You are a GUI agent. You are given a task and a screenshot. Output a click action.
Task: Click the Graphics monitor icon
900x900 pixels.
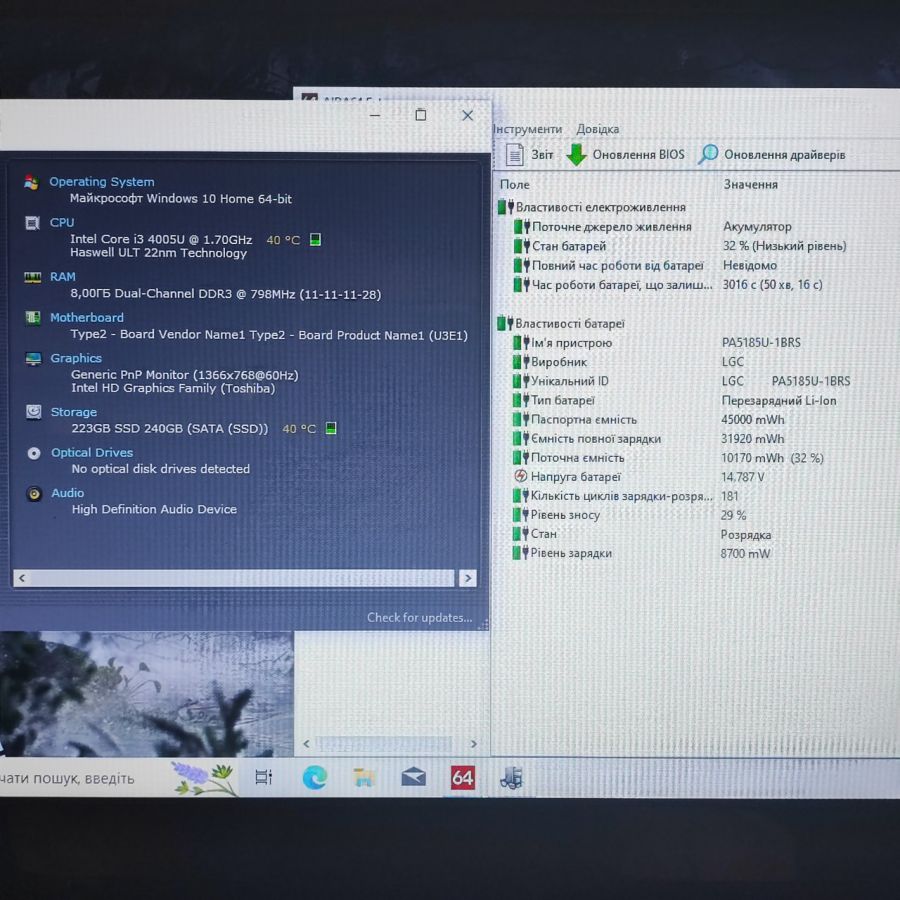pos(33,359)
